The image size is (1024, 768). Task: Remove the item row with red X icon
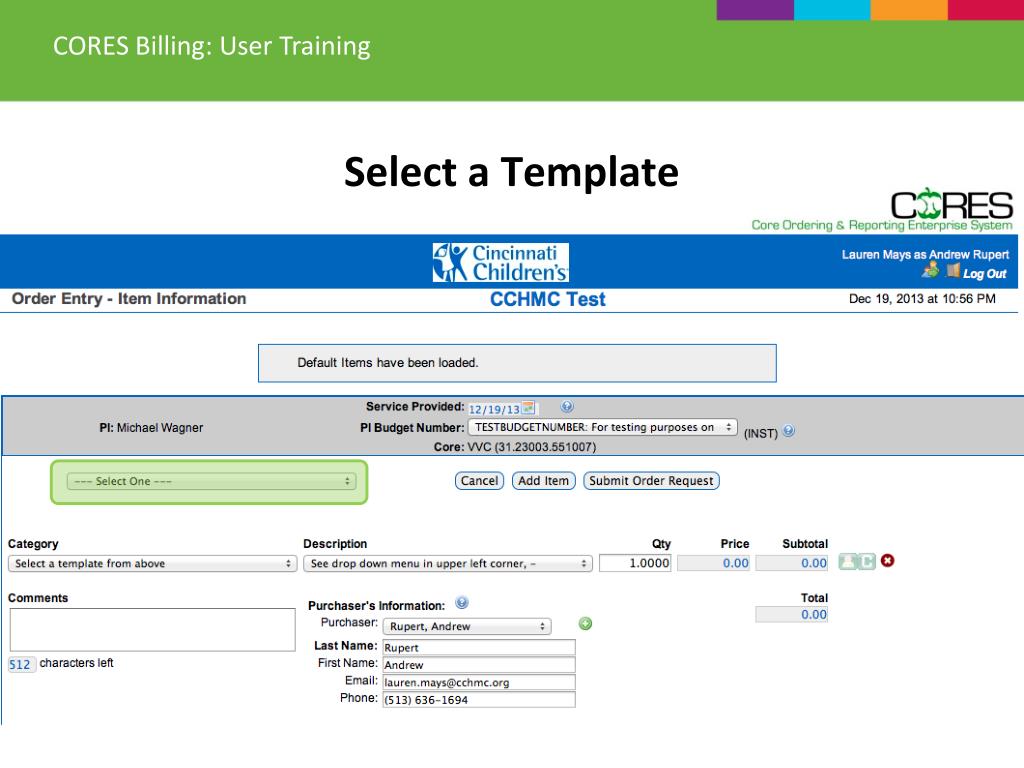tap(888, 560)
